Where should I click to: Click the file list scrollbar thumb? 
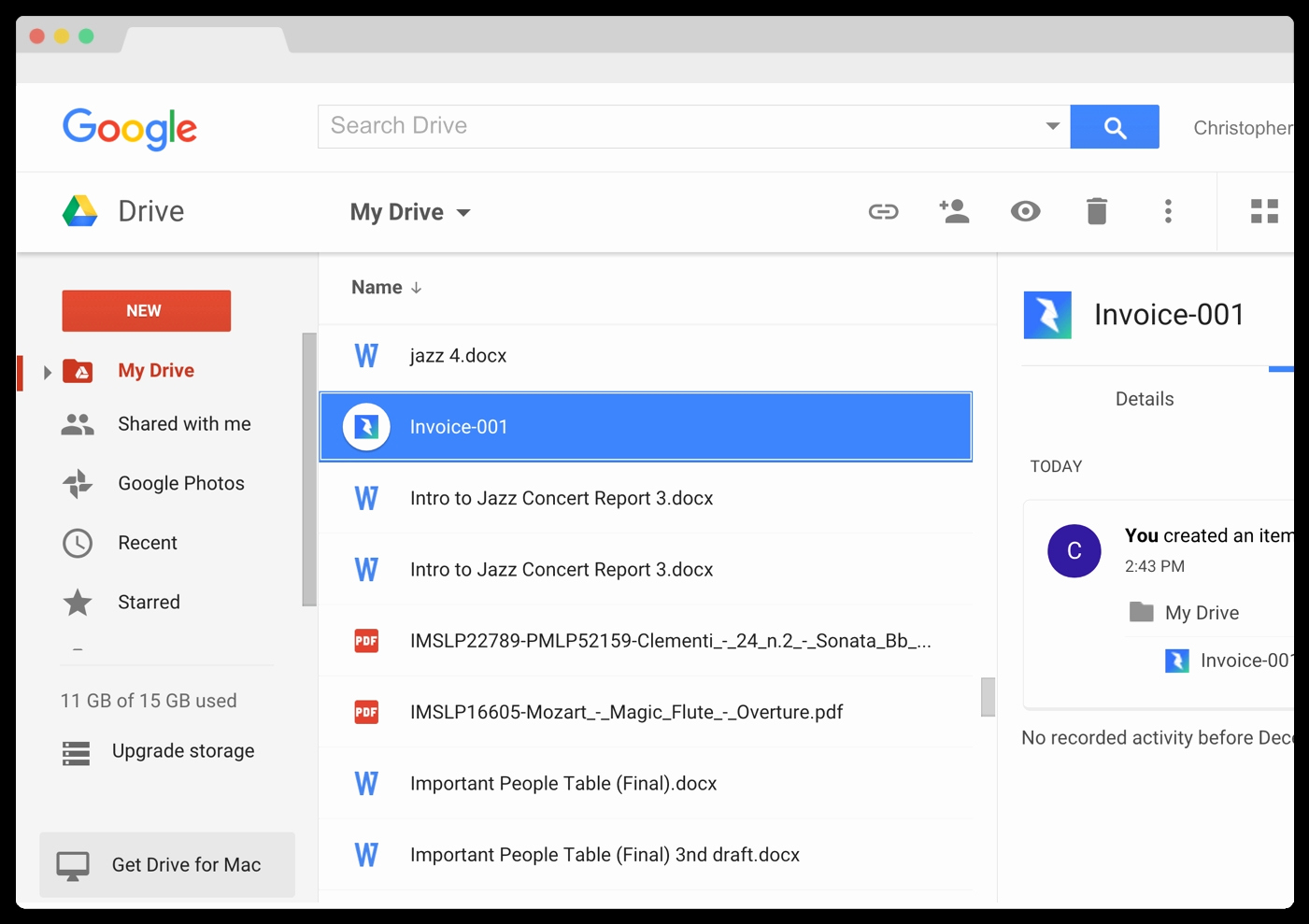[x=988, y=697]
